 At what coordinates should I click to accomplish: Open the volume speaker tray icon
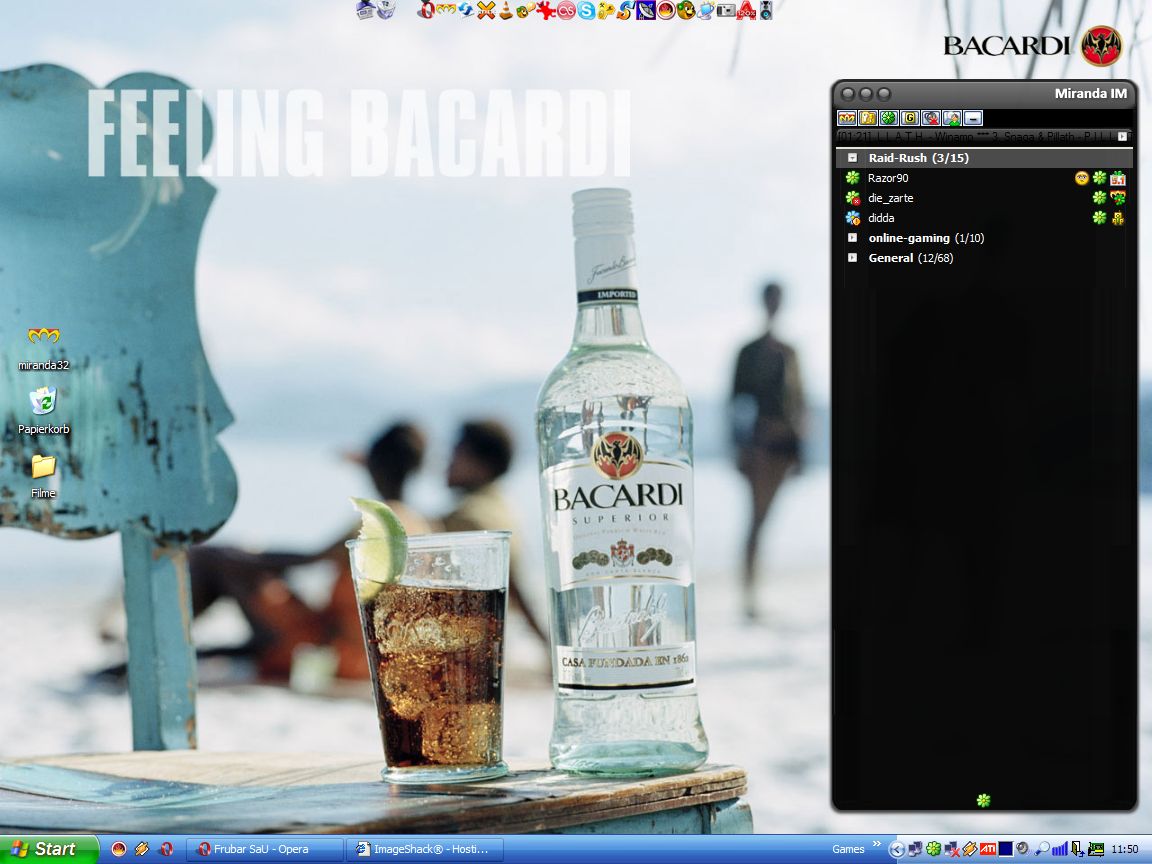1023,849
